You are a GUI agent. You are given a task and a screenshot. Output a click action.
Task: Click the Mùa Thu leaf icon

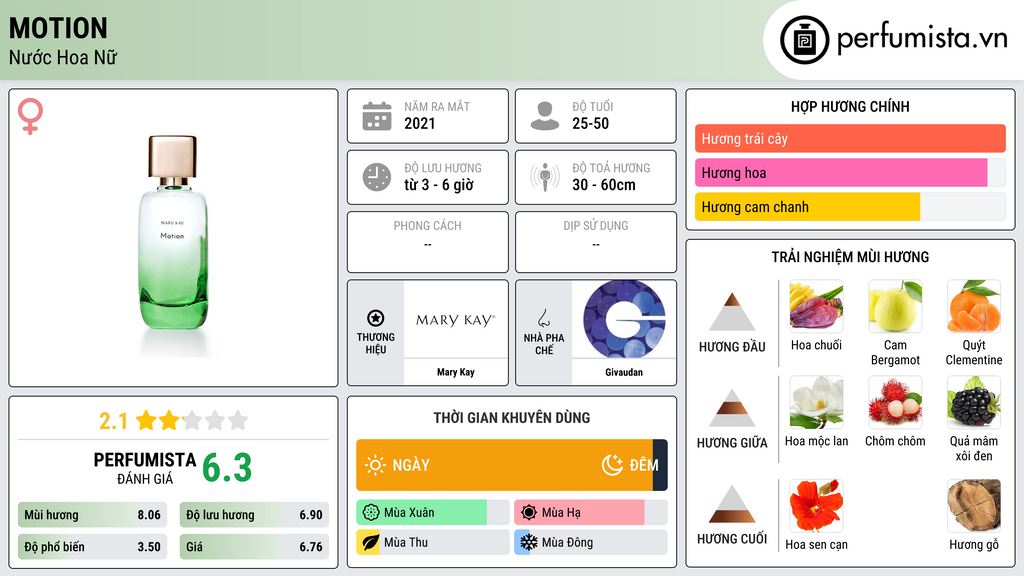click(370, 542)
